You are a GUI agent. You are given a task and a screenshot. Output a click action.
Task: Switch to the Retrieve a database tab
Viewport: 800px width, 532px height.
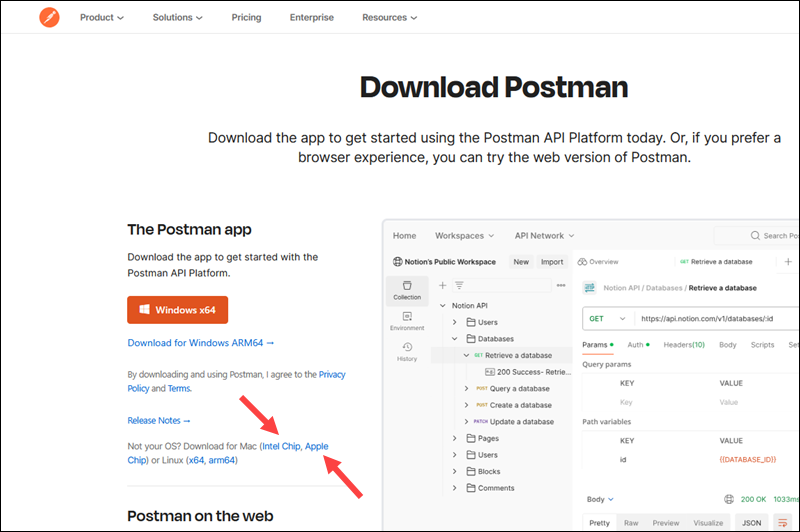pyautogui.click(x=716, y=262)
